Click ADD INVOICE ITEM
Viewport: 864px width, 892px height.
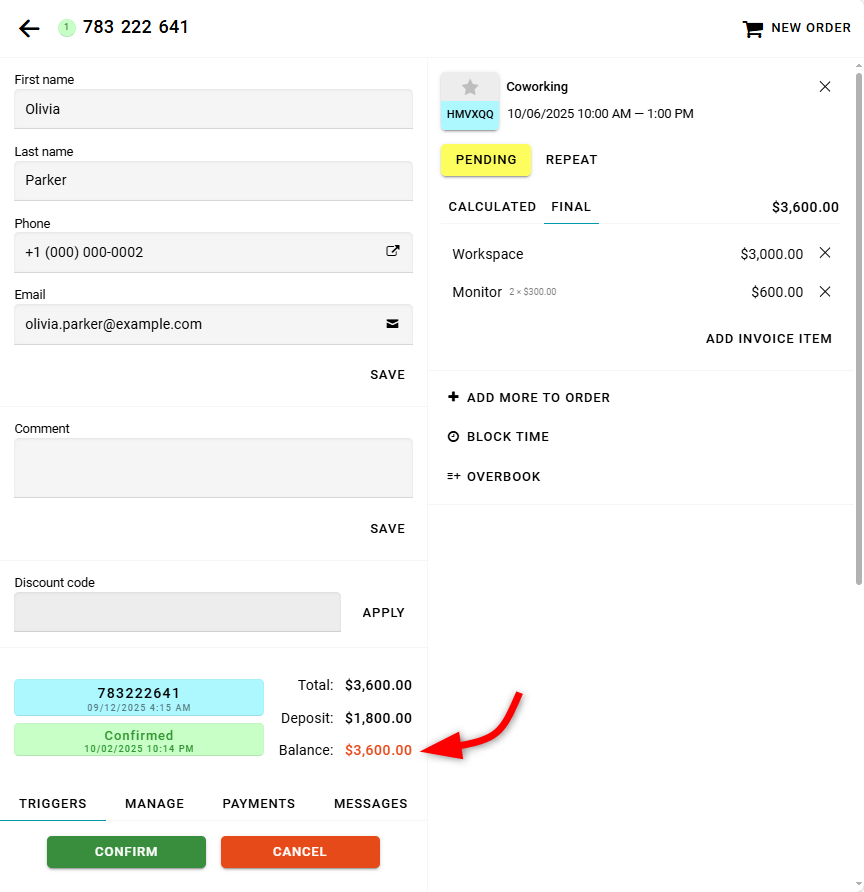pyautogui.click(x=768, y=339)
